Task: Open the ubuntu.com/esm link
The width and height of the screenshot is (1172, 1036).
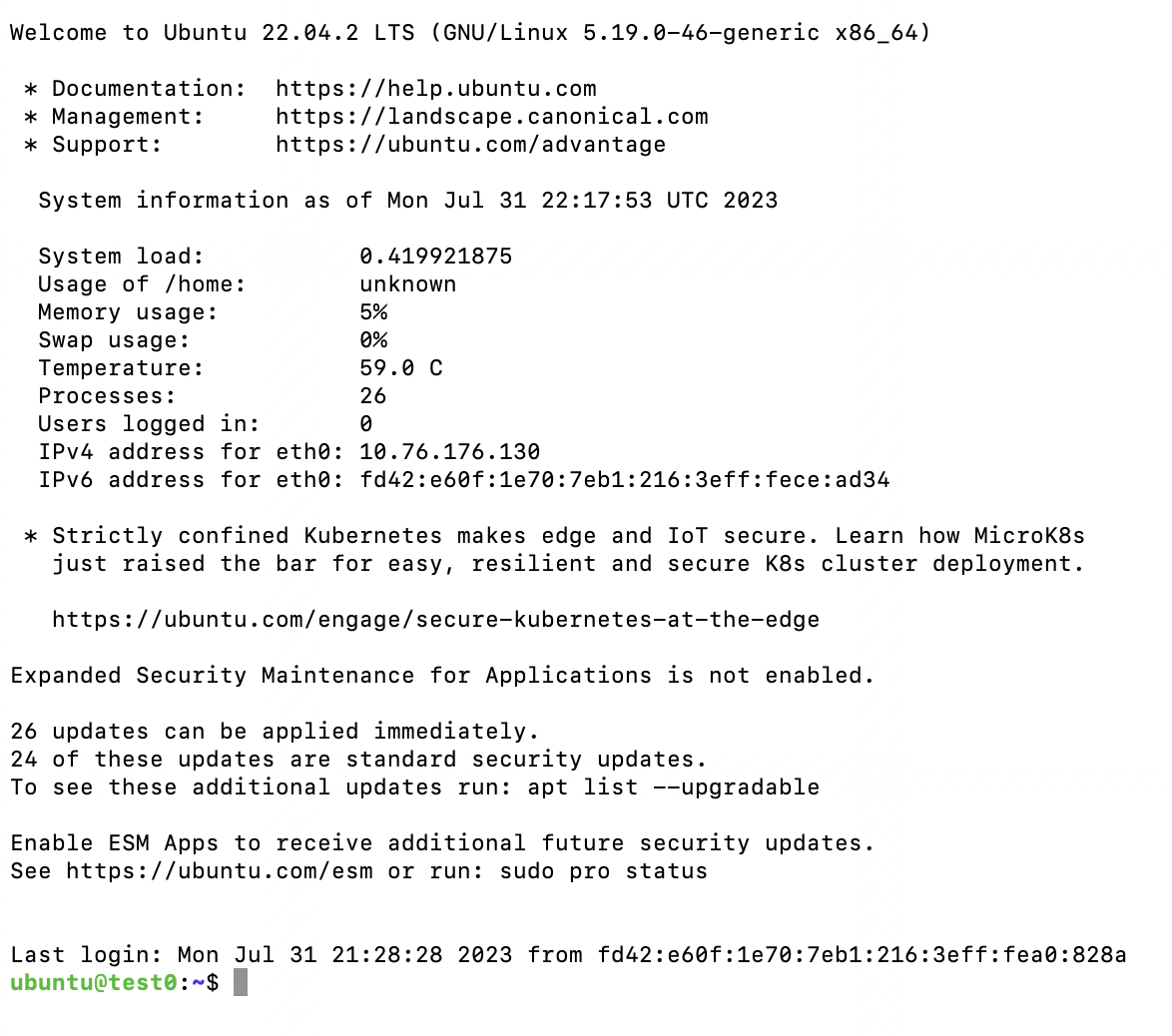Action: click(219, 871)
